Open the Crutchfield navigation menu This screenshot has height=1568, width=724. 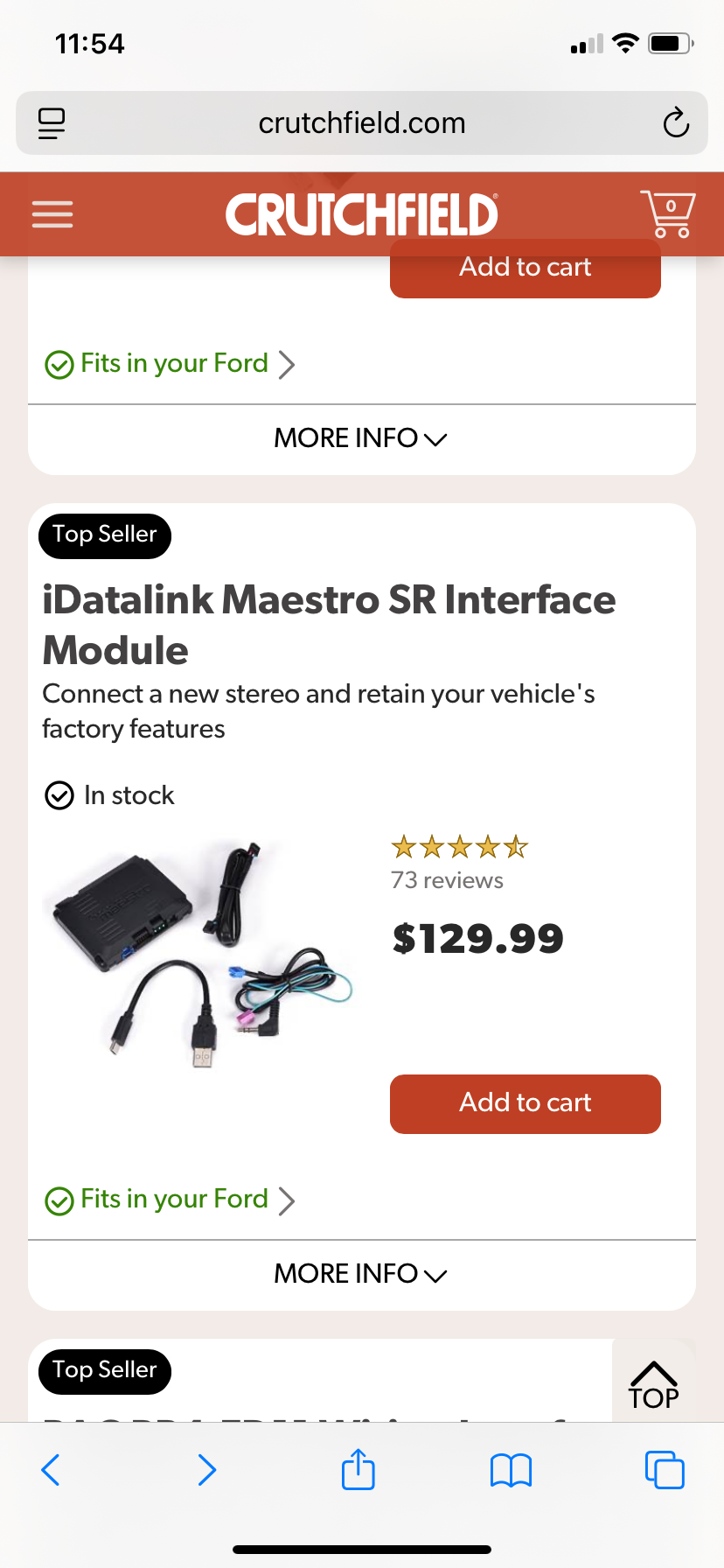(52, 213)
